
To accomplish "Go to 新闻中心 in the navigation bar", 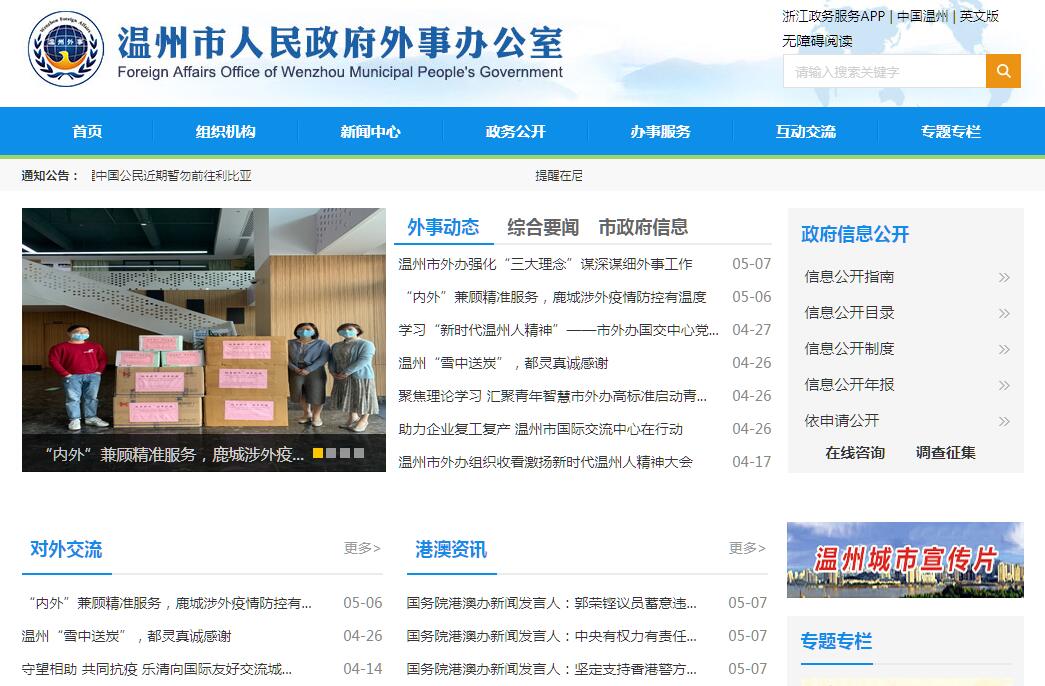I will 371,131.
